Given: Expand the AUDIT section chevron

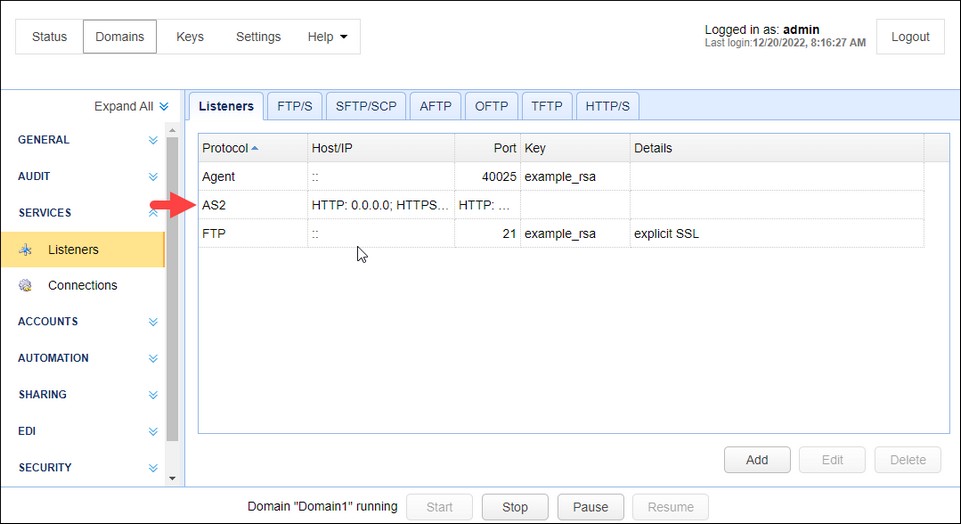Looking at the screenshot, I should (x=153, y=177).
